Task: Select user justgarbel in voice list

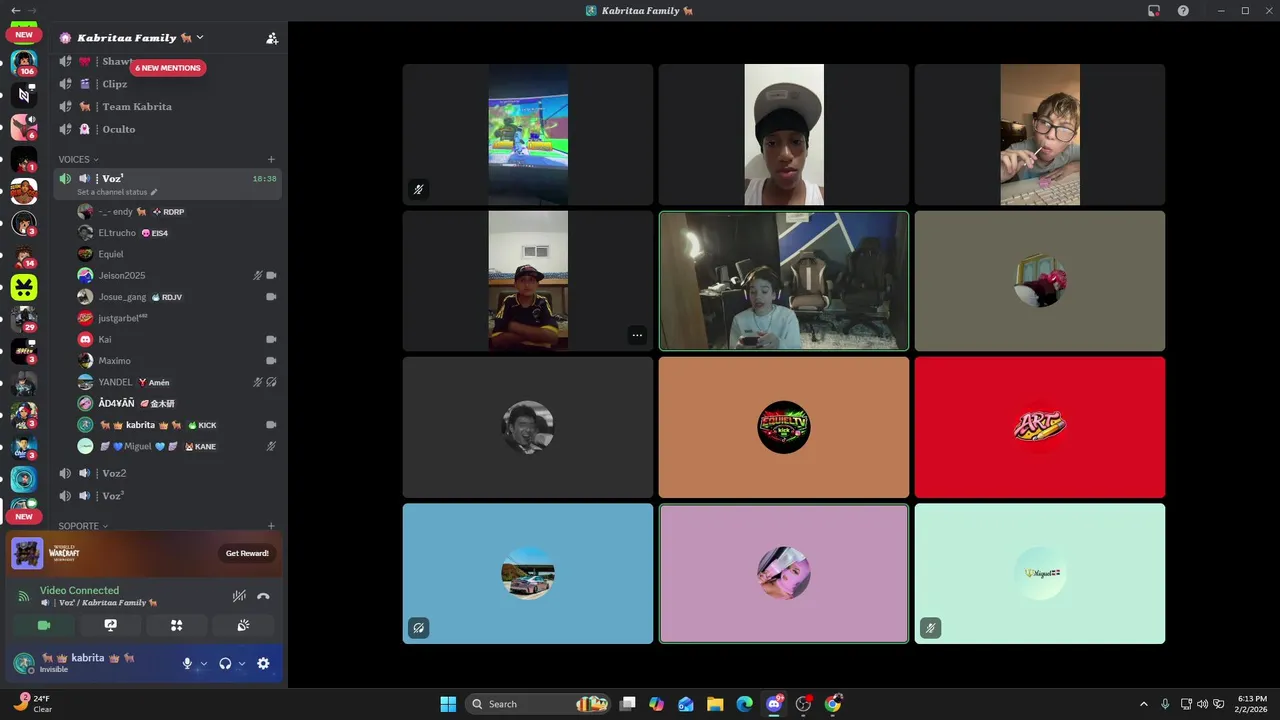Action: coord(177,318)
